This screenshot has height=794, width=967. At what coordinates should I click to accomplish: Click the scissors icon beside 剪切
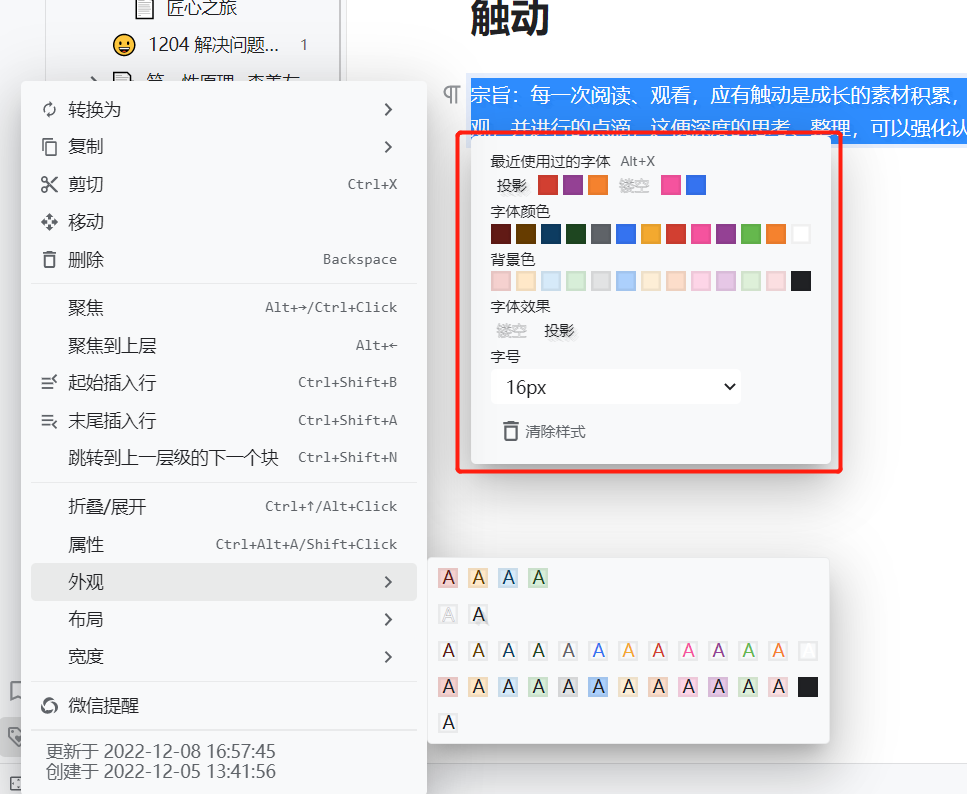coord(49,184)
